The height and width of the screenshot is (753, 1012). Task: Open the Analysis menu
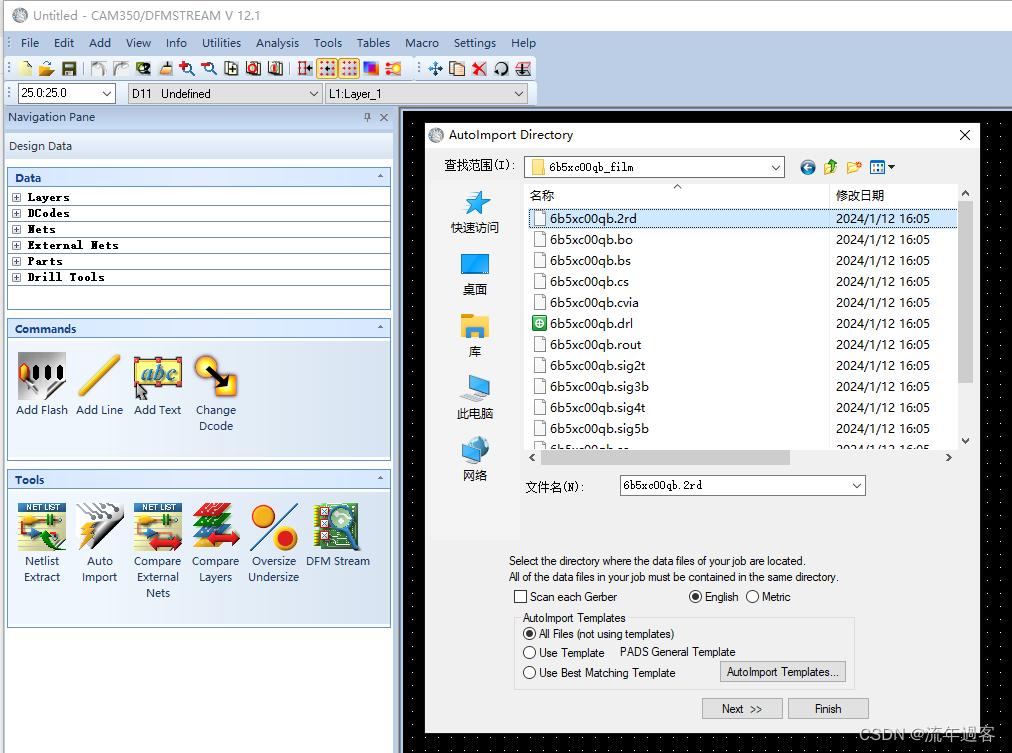click(x=278, y=43)
